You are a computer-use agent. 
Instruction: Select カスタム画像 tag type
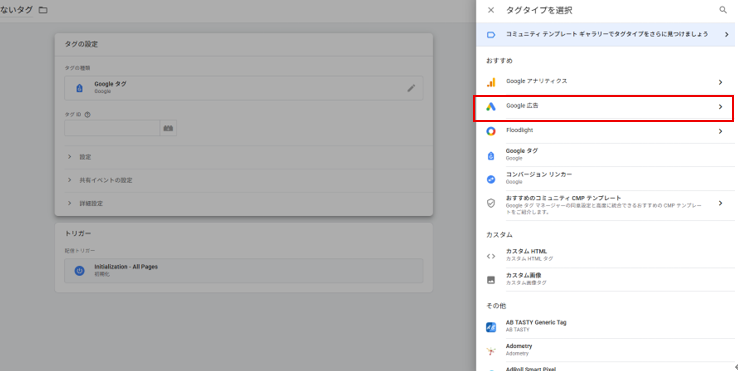(x=605, y=279)
